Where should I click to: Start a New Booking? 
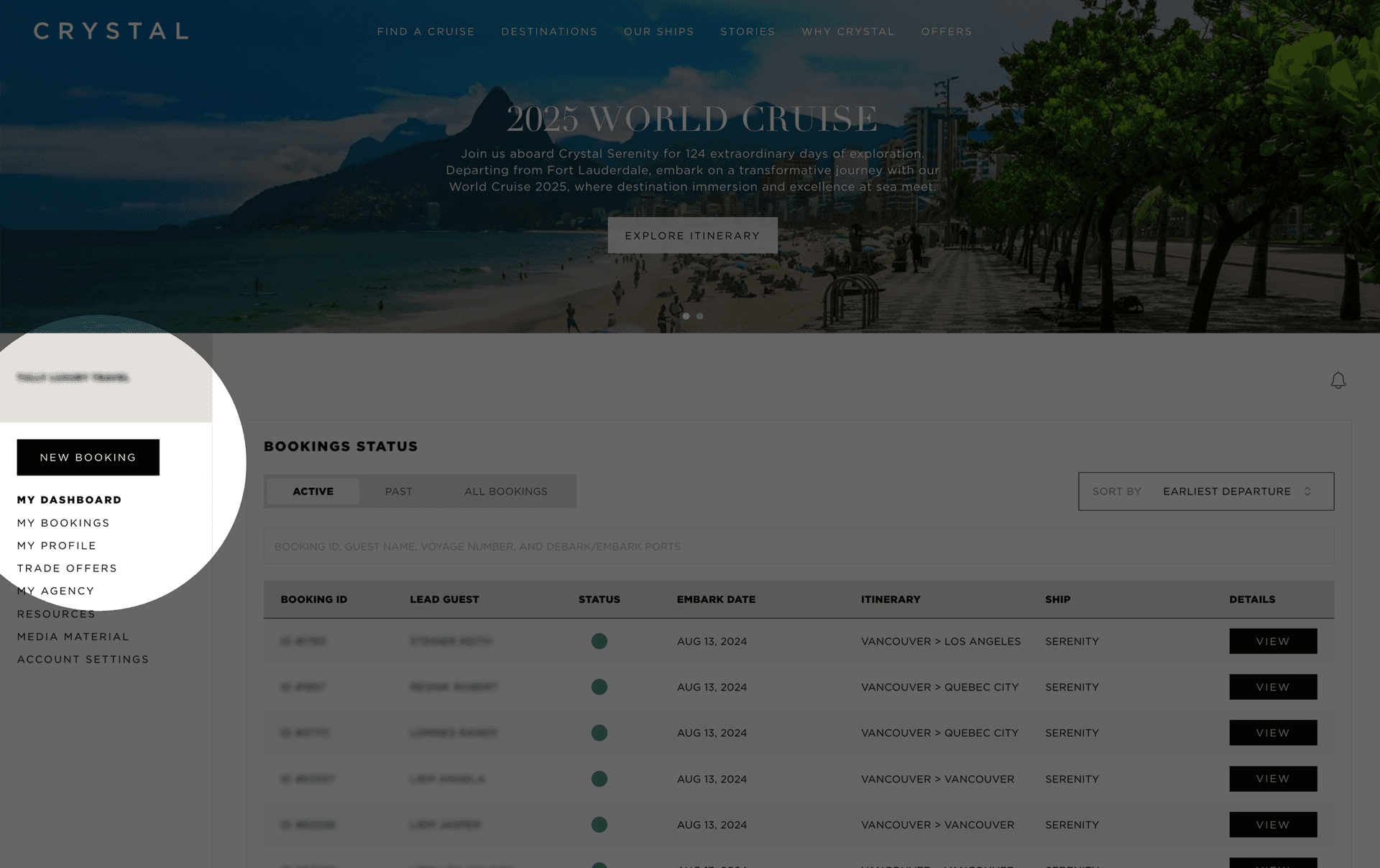[x=88, y=458]
